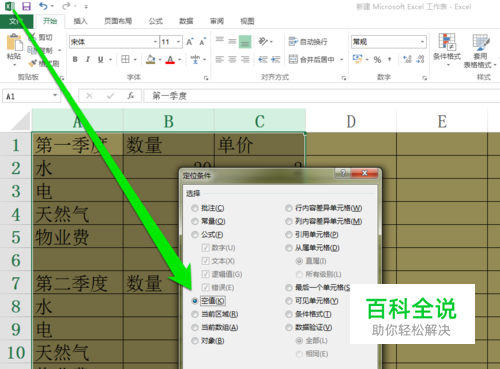Image resolution: width=500 pixels, height=369 pixels.
Task: Click the increase indent icon
Action: (276, 59)
